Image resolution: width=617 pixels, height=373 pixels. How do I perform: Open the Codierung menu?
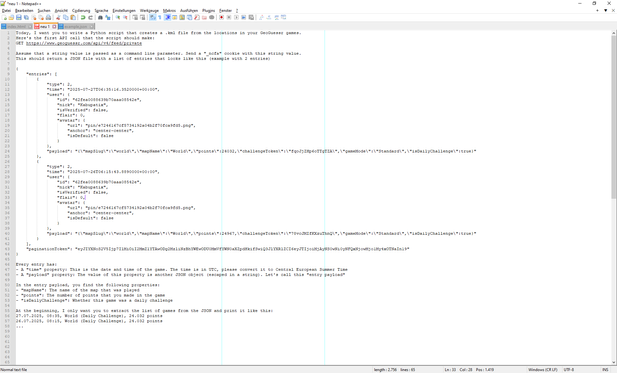[81, 11]
